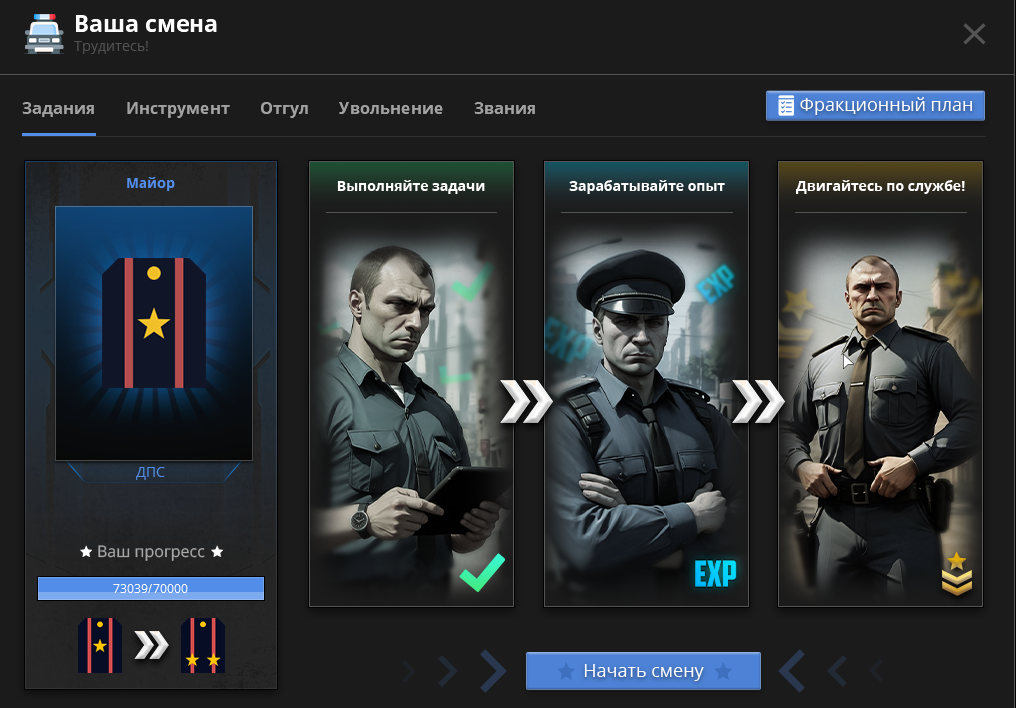Screen dimensions: 1016x708
Task: Click the blue EXP icon on experience card
Action: pos(715,573)
